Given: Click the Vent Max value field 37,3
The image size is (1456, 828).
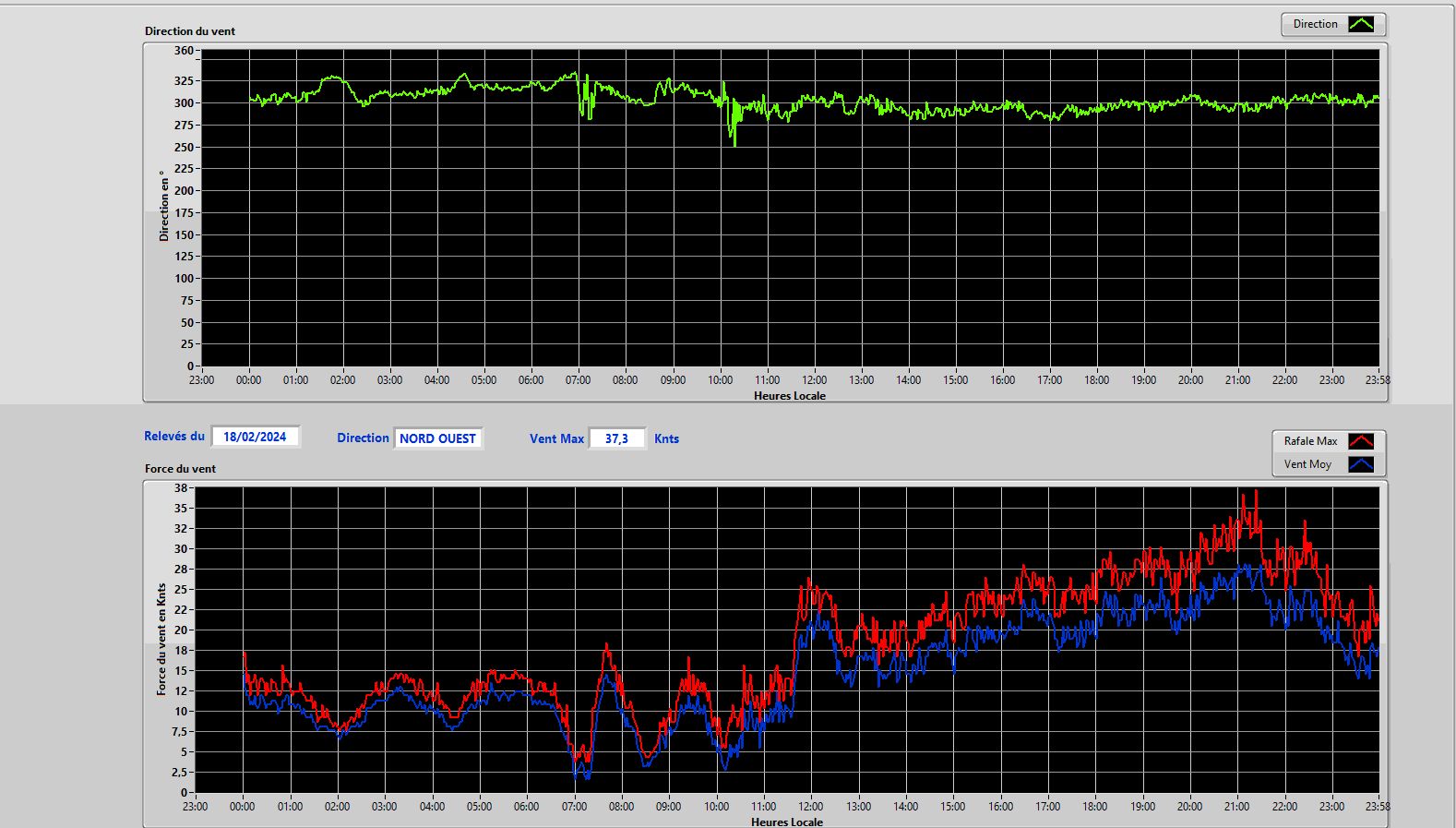Looking at the screenshot, I should (x=617, y=438).
